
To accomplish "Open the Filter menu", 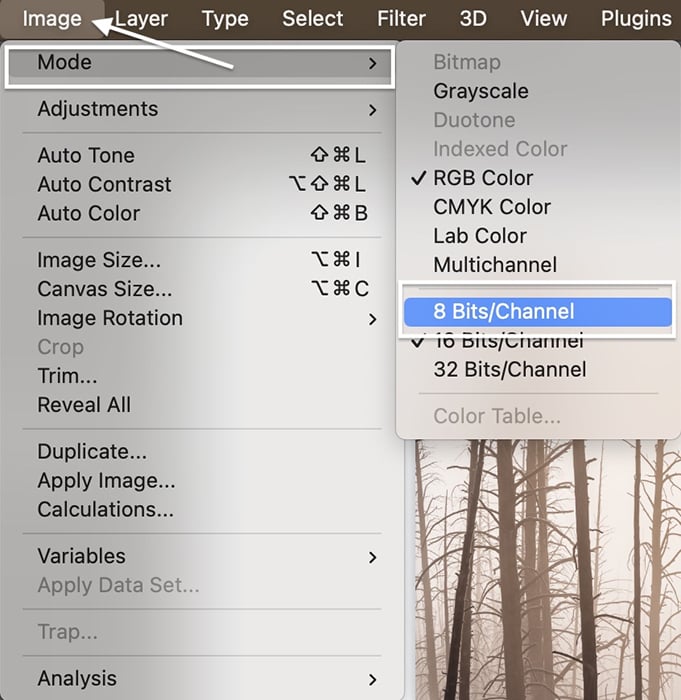I will click(401, 19).
